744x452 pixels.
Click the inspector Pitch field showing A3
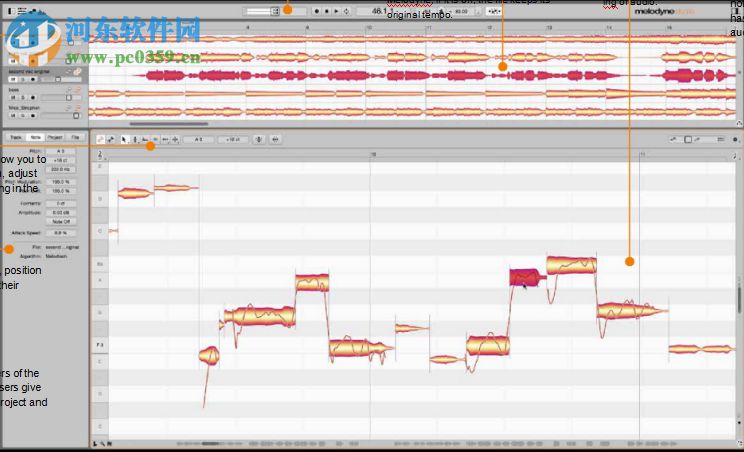coord(60,151)
